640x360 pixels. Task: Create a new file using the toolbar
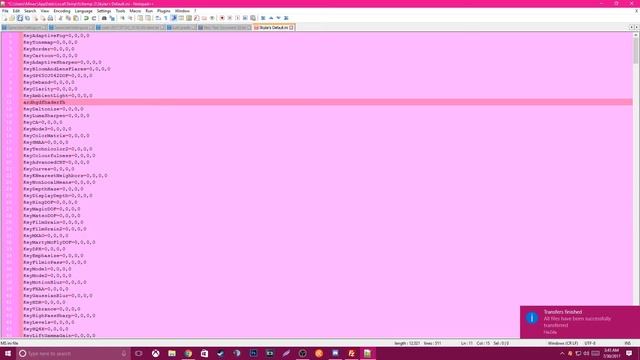tap(4, 18)
